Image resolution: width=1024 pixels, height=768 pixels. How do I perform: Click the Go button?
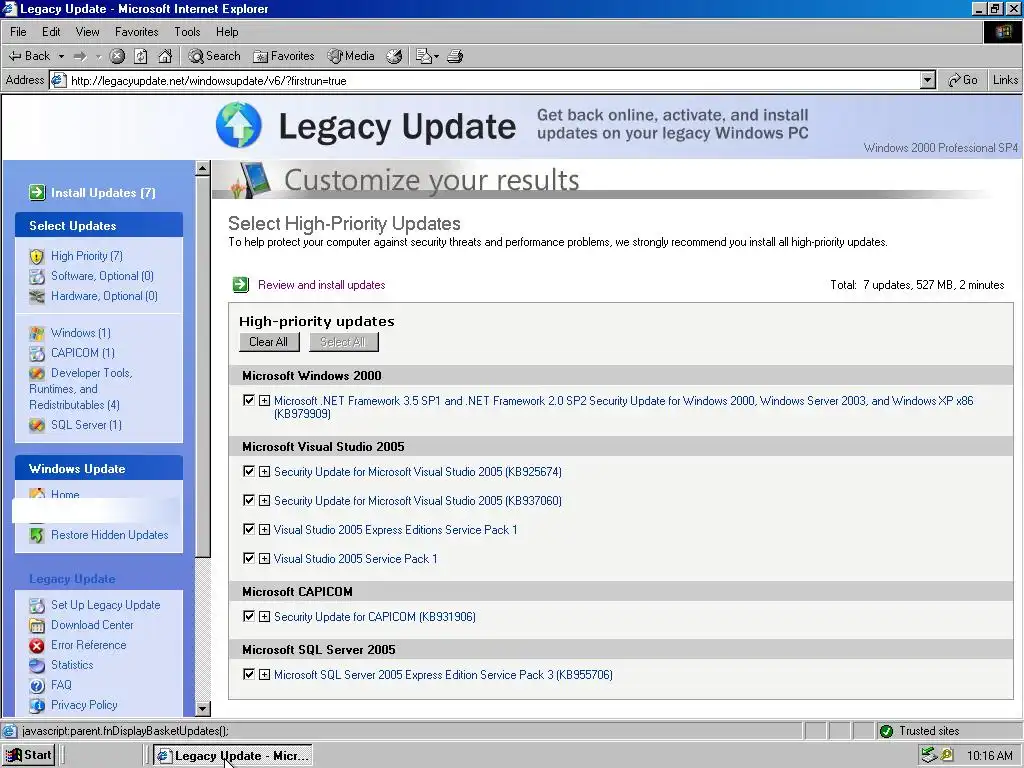(963, 80)
